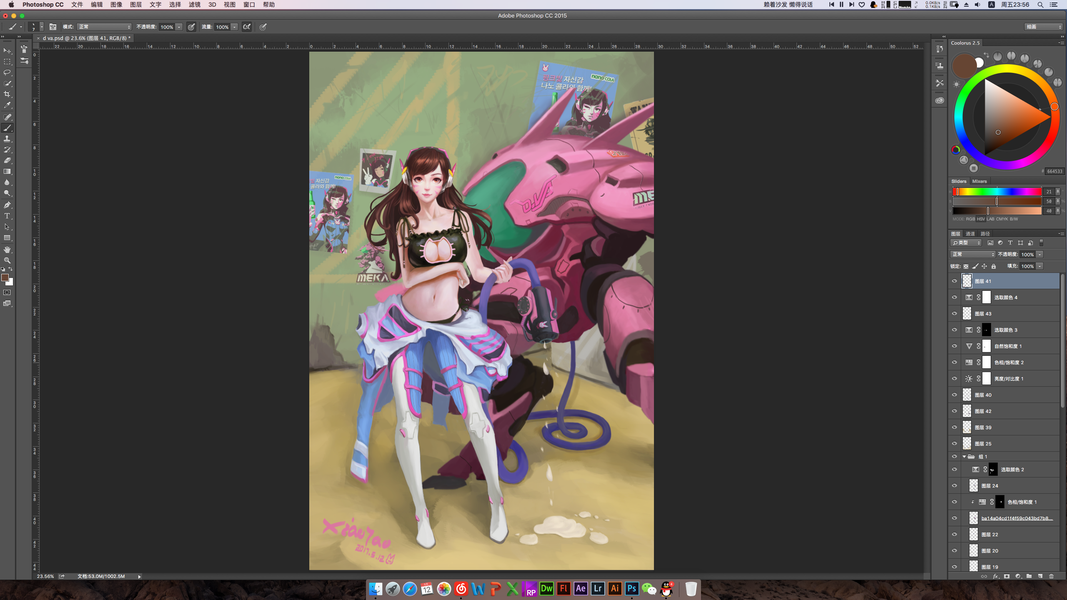
Task: Select the Zoom tool
Action: coord(7,260)
